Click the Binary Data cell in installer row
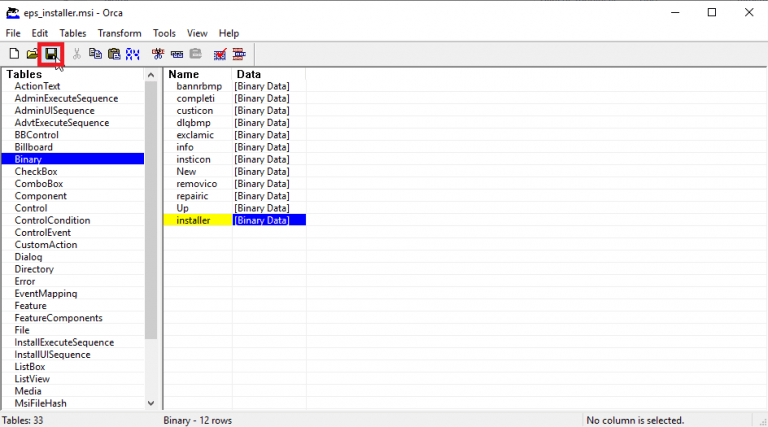The height and width of the screenshot is (427, 768). click(x=269, y=220)
